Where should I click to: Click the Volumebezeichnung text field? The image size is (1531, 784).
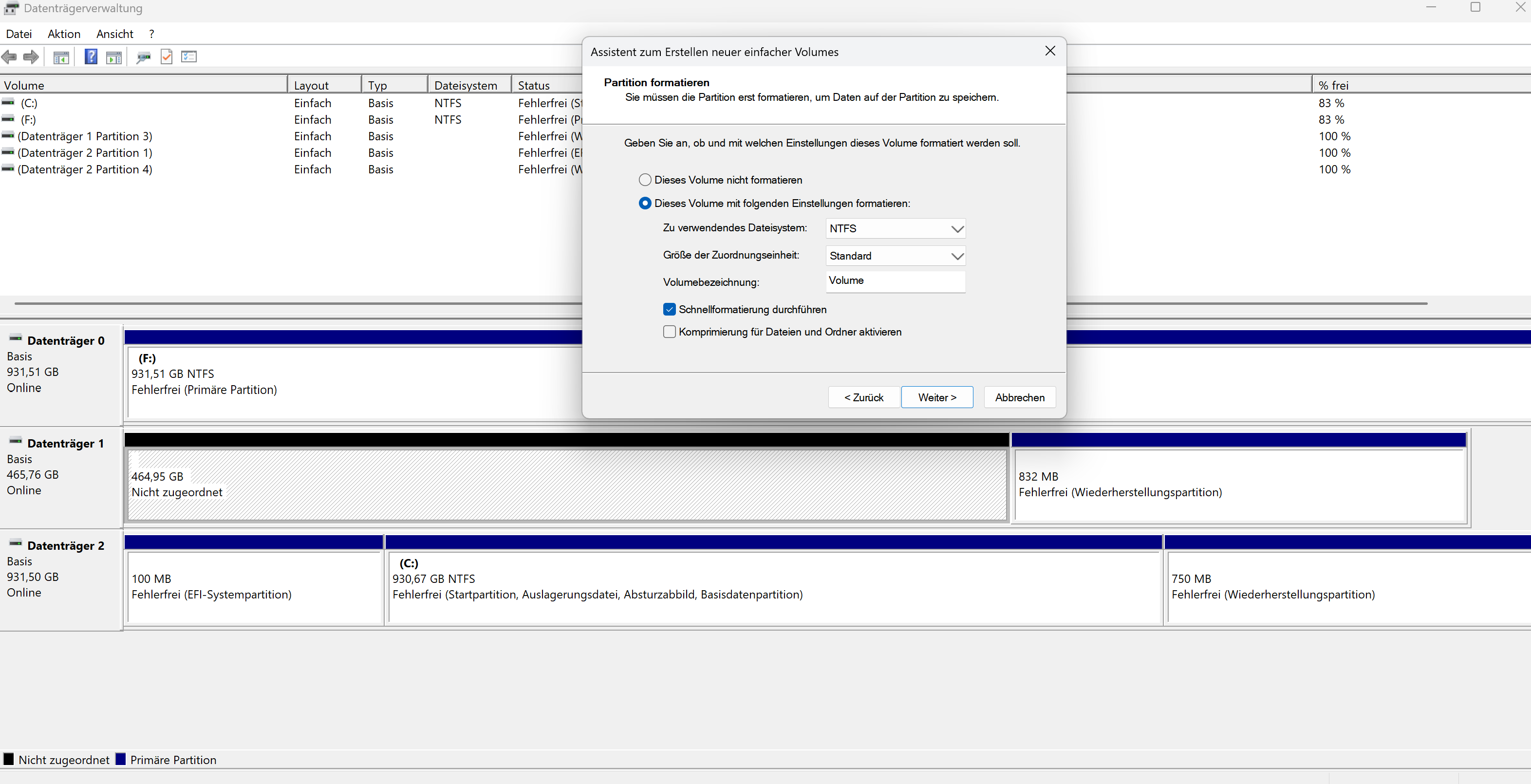895,281
